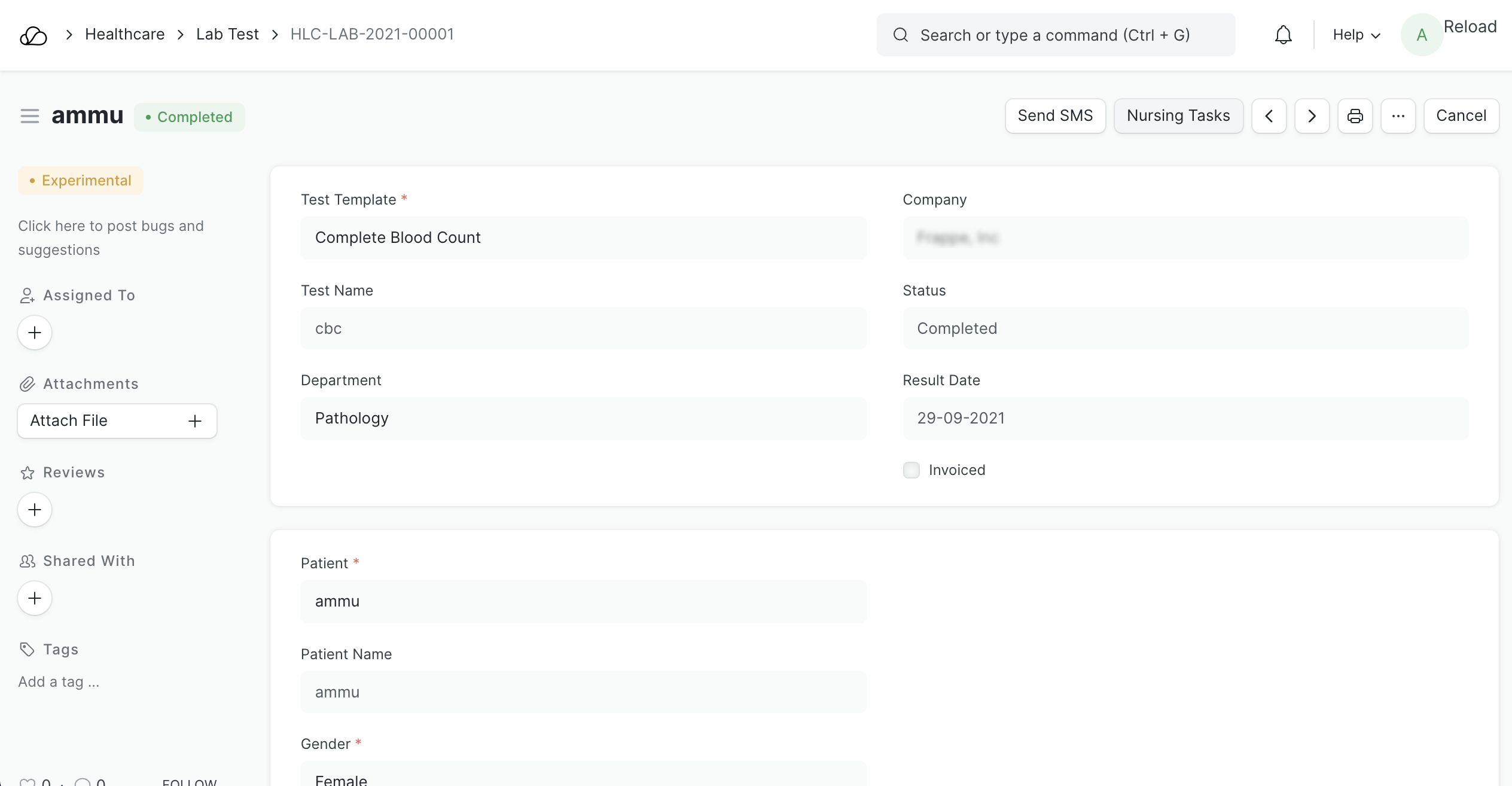The width and height of the screenshot is (1512, 786).
Task: Expand the Help dropdown menu
Action: 1356,35
